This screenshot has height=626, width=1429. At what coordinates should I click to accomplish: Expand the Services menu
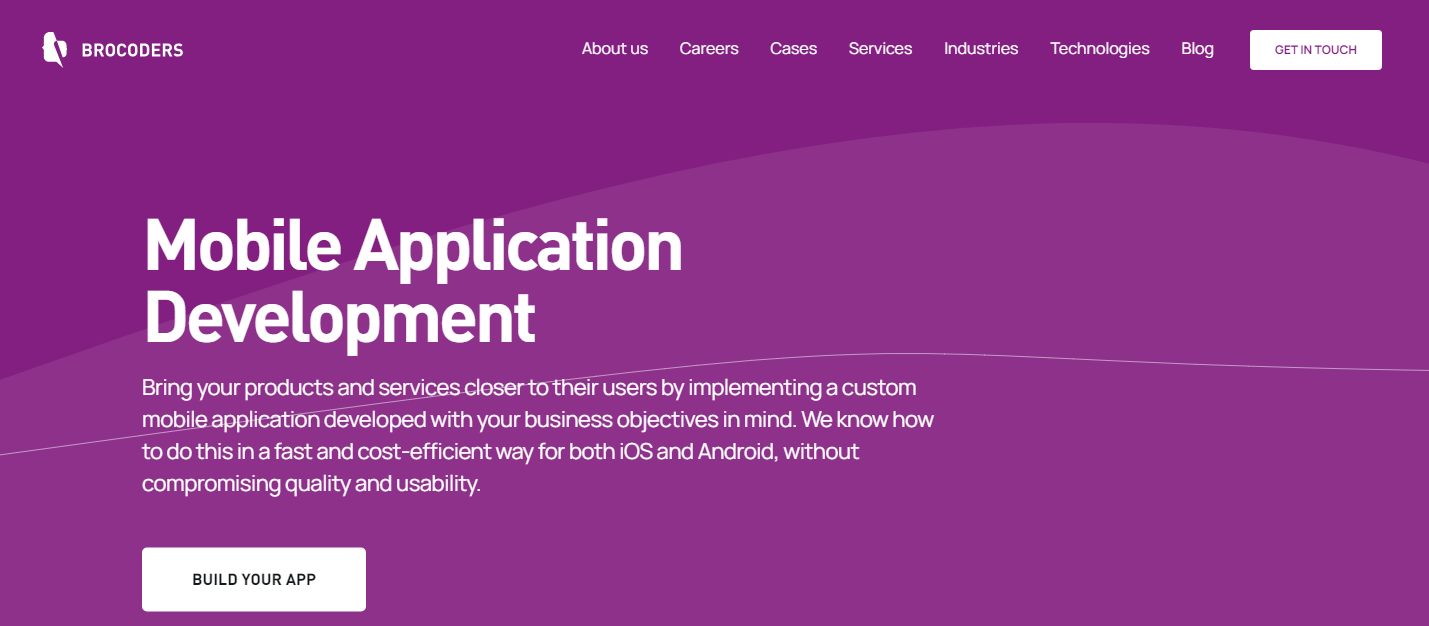pos(881,48)
